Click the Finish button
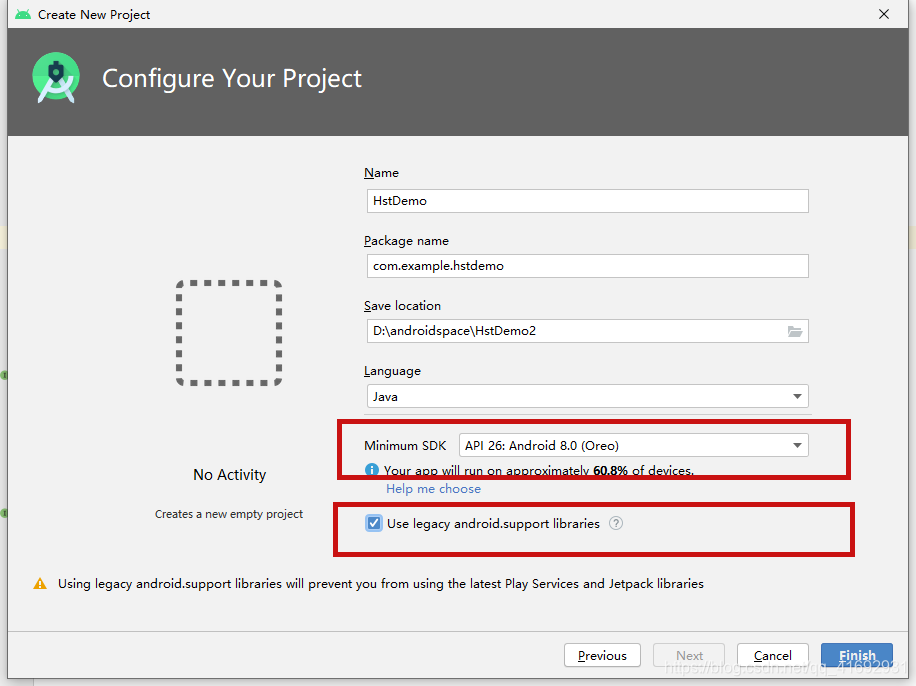Viewport: 916px width, 686px height. pyautogui.click(x=857, y=656)
